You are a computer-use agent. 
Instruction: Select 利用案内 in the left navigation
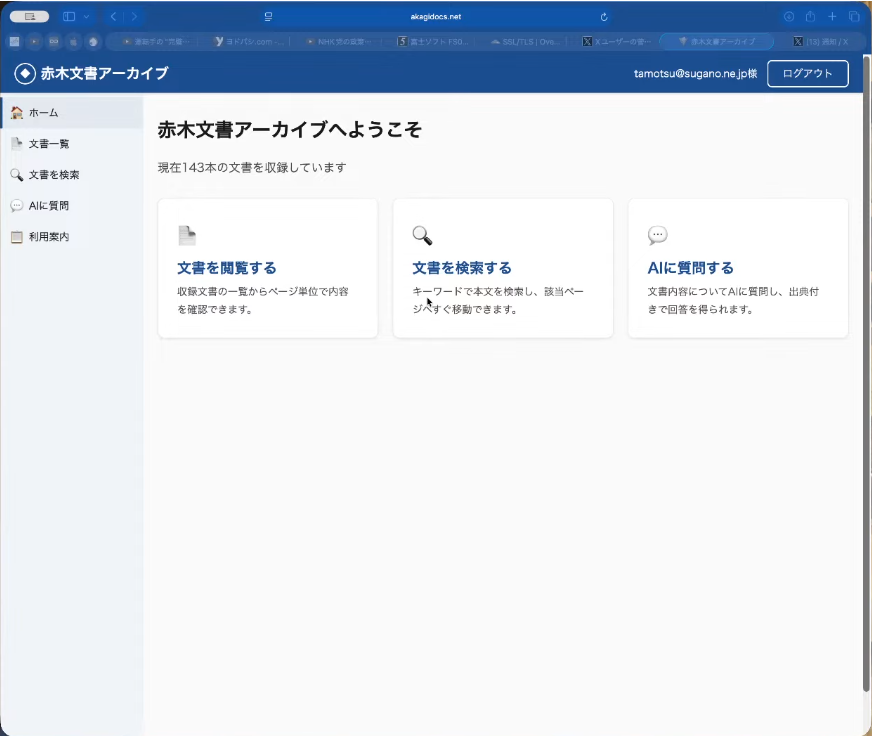pos(49,237)
